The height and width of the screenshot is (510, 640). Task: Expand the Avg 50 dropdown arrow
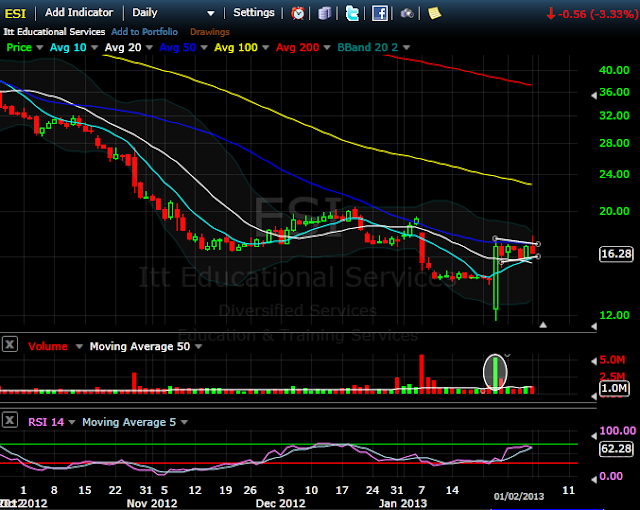pos(204,48)
